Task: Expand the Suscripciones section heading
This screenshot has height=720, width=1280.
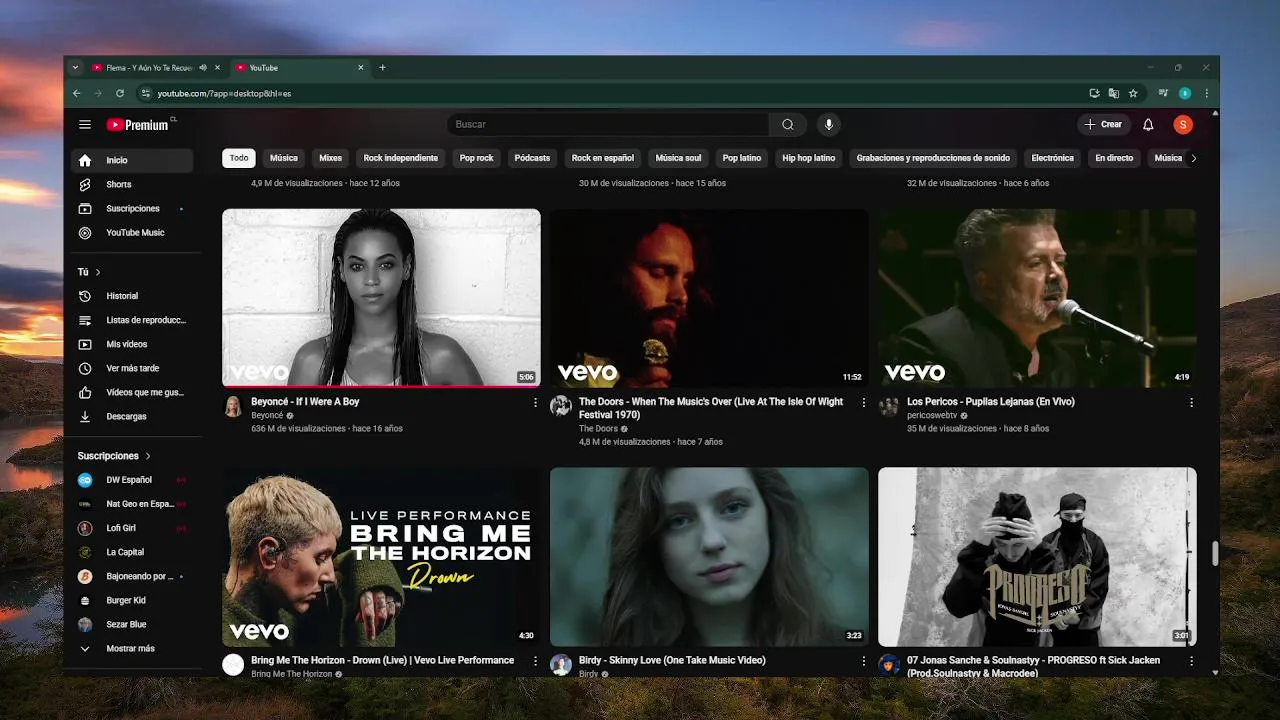Action: (x=114, y=456)
